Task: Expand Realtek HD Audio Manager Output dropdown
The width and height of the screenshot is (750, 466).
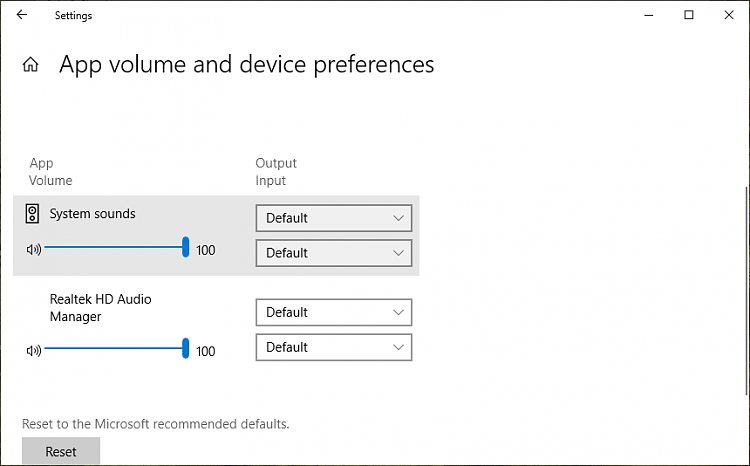Action: [x=334, y=312]
